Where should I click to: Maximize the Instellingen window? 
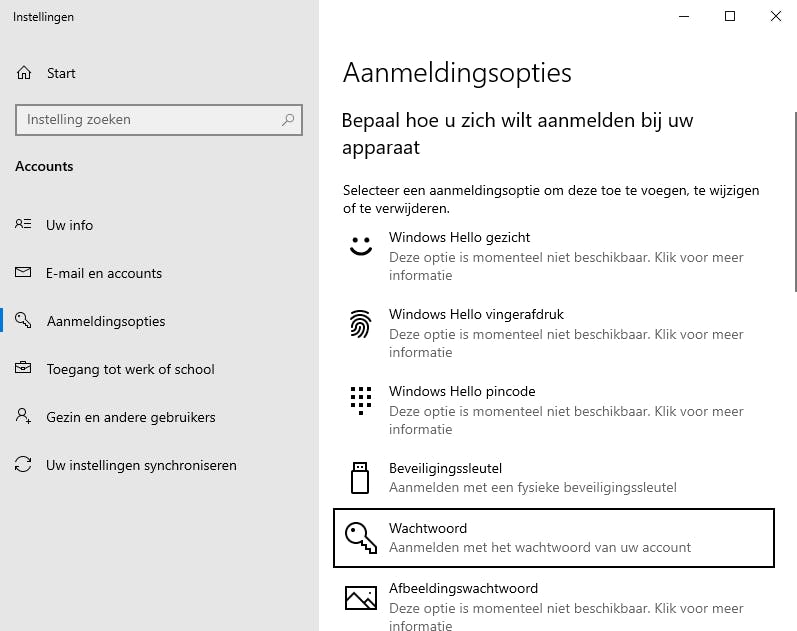pos(730,16)
